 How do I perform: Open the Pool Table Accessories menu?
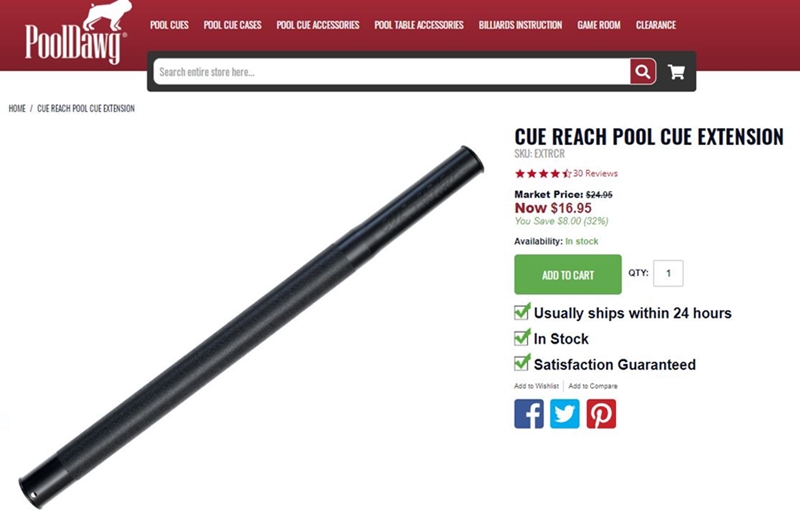click(x=419, y=25)
